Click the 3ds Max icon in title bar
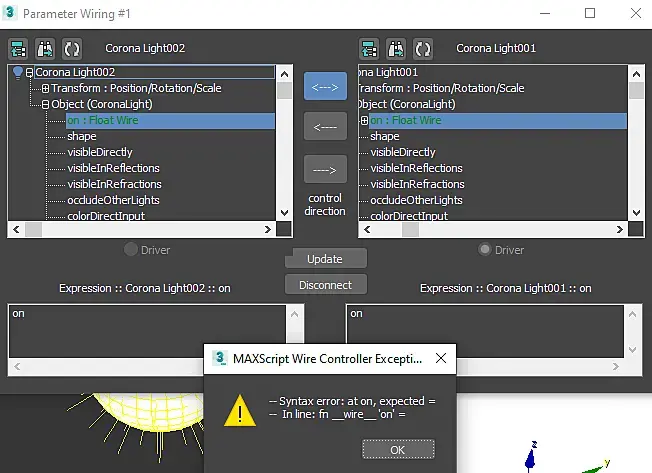Viewport: 652px width, 473px height. [x=9, y=13]
